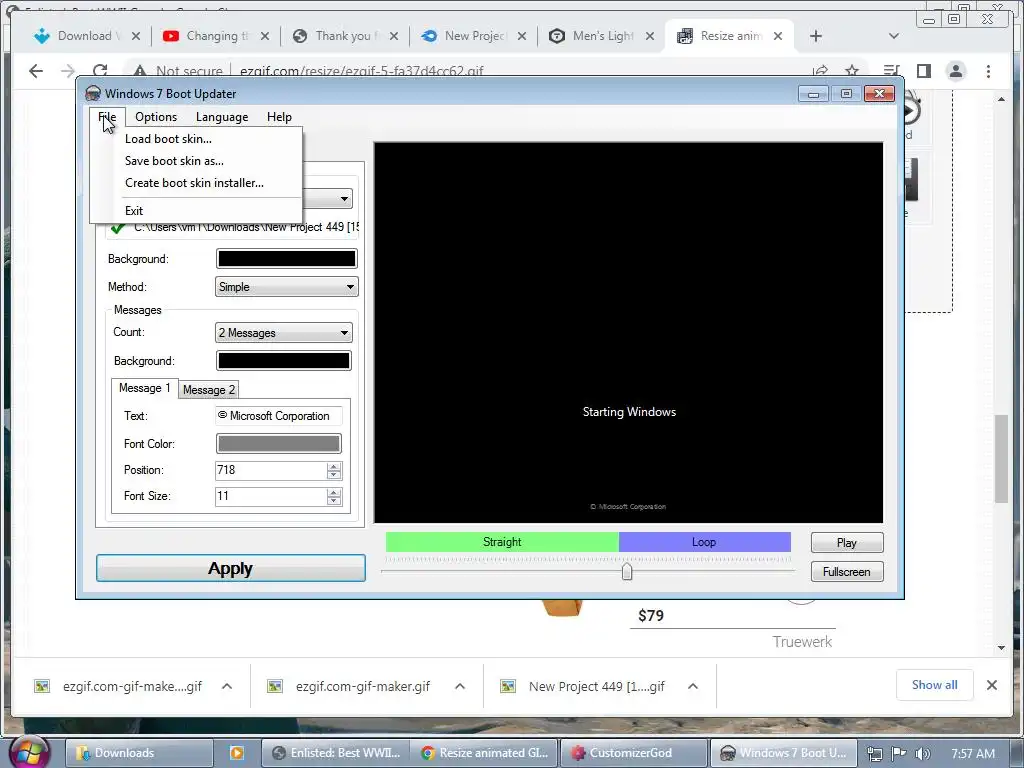1024x768 pixels.
Task: Open the media player taskbar icon
Action: [x=236, y=753]
